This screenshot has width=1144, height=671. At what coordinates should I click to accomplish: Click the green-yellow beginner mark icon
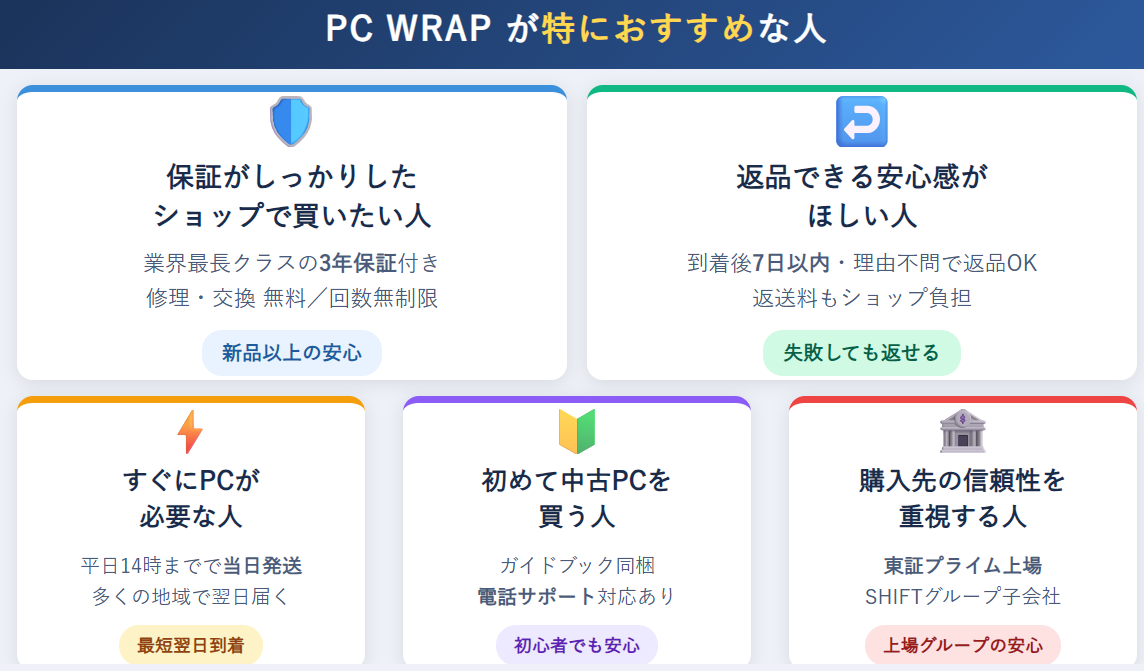(x=576, y=432)
